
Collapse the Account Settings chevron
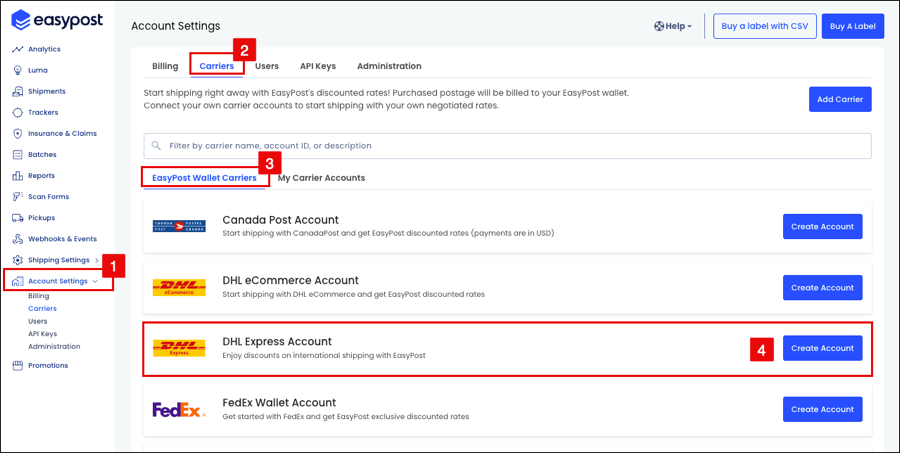click(x=95, y=281)
